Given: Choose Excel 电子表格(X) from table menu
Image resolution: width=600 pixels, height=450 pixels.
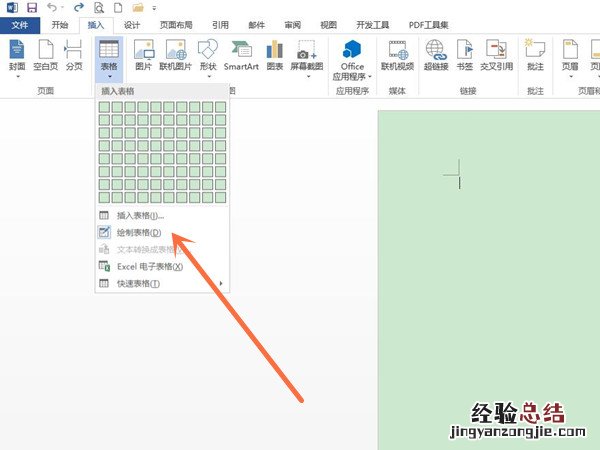Looking at the screenshot, I should click(x=163, y=267).
